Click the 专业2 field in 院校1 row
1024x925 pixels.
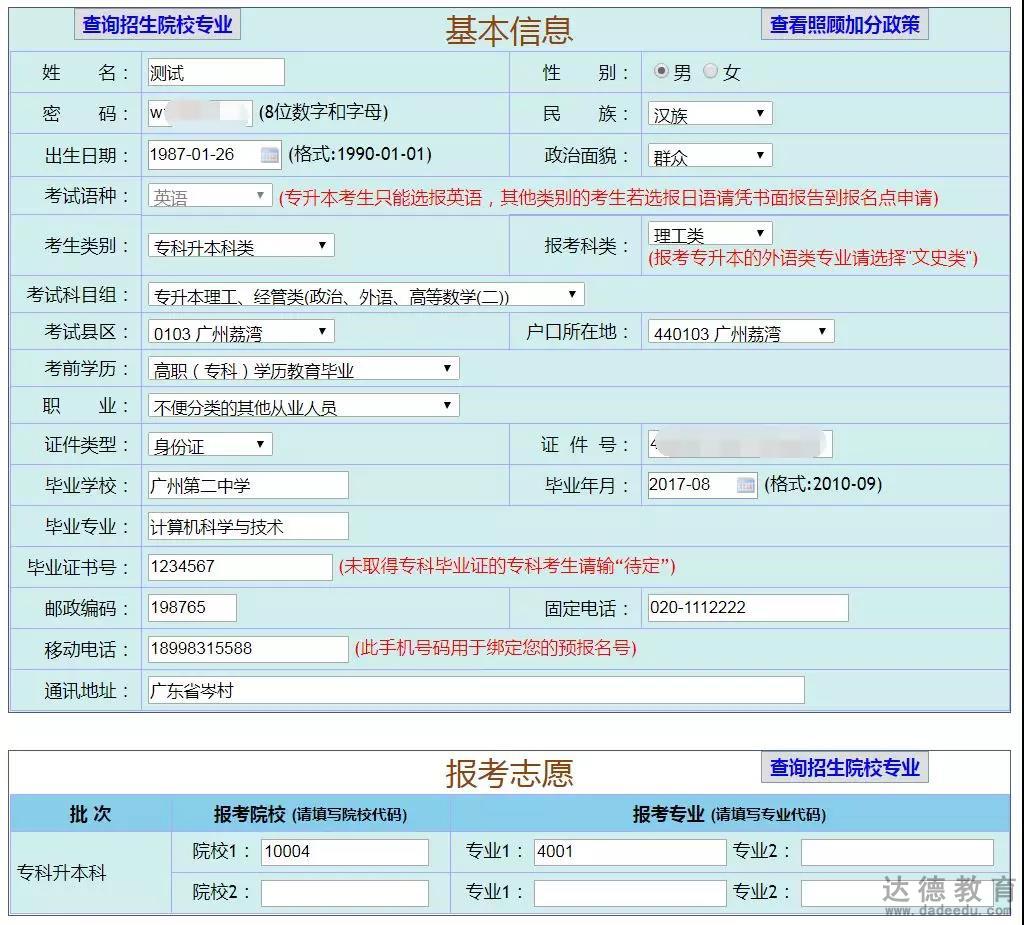897,852
